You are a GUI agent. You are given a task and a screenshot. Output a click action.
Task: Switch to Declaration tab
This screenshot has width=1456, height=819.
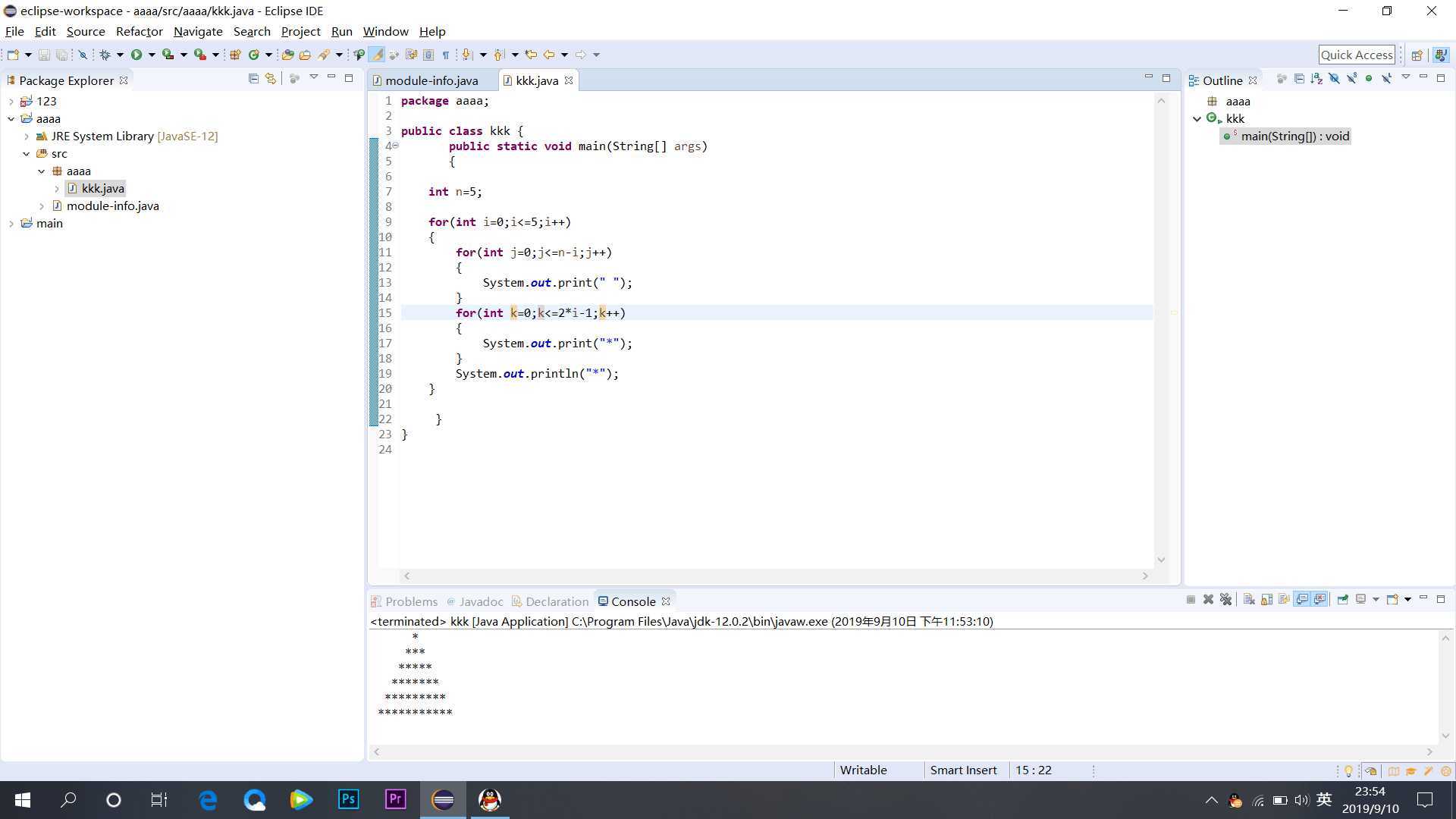click(550, 601)
